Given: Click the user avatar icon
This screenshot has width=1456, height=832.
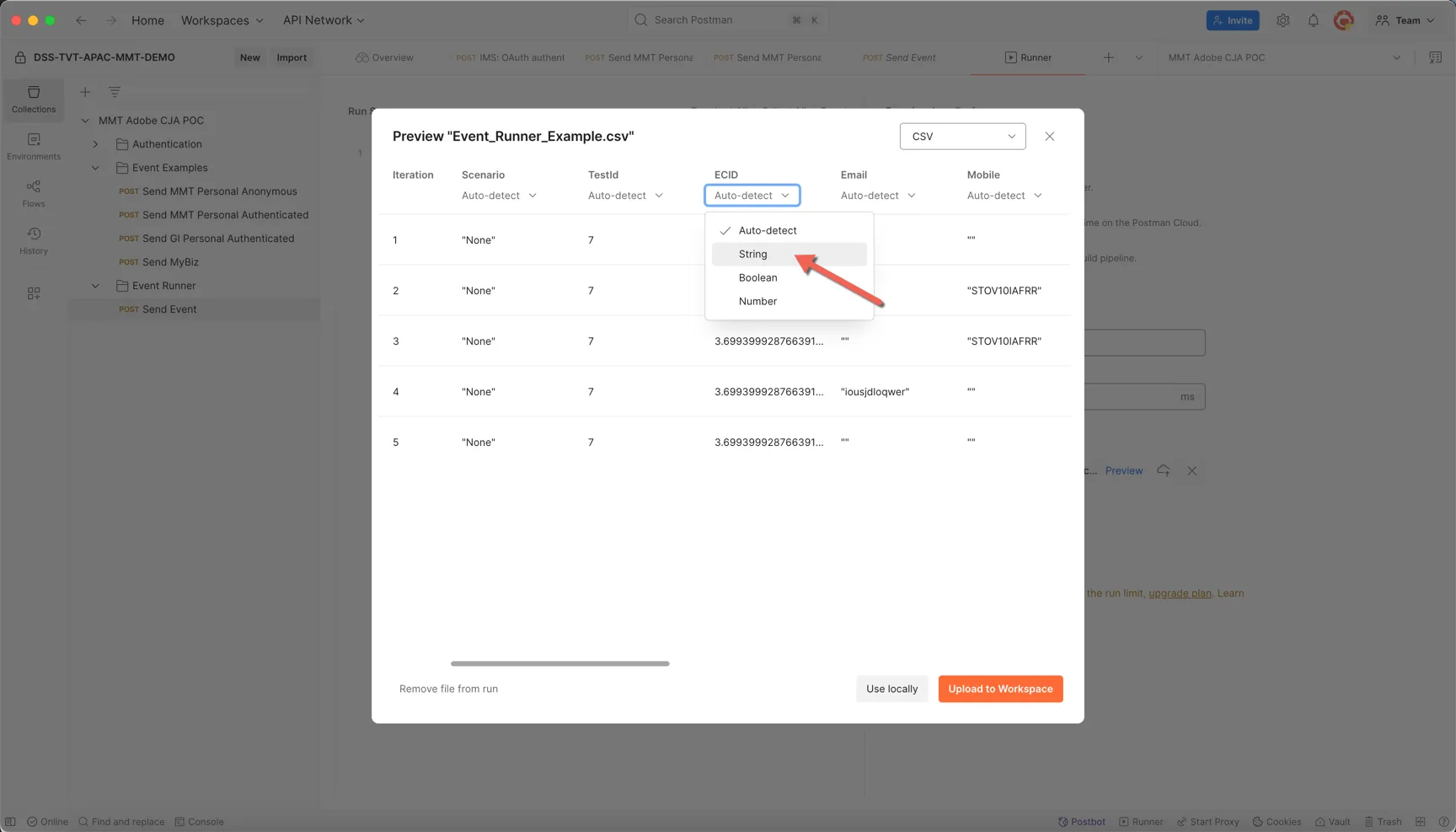Looking at the screenshot, I should [1344, 20].
